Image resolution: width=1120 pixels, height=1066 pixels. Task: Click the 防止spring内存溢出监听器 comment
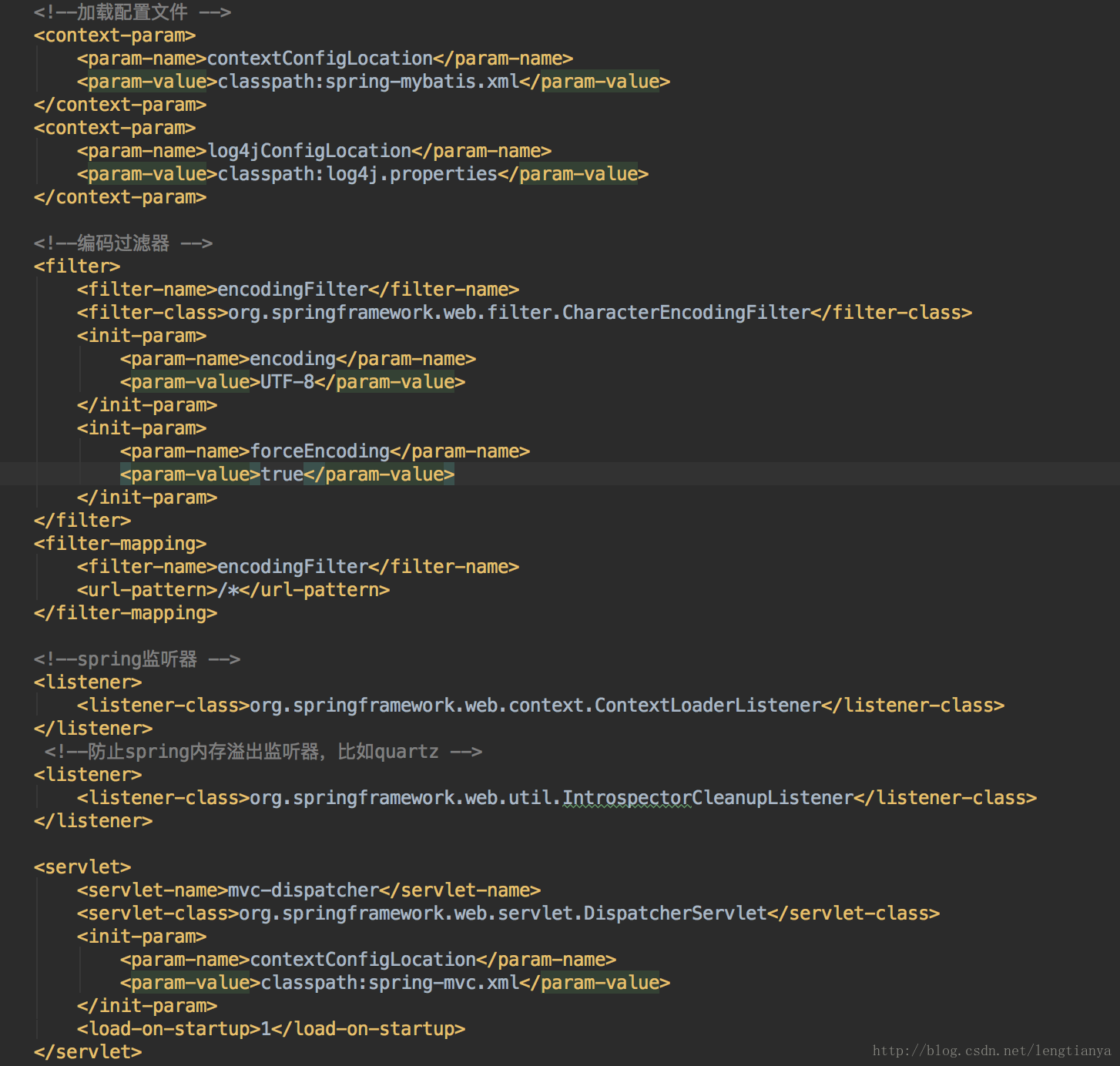(x=263, y=752)
